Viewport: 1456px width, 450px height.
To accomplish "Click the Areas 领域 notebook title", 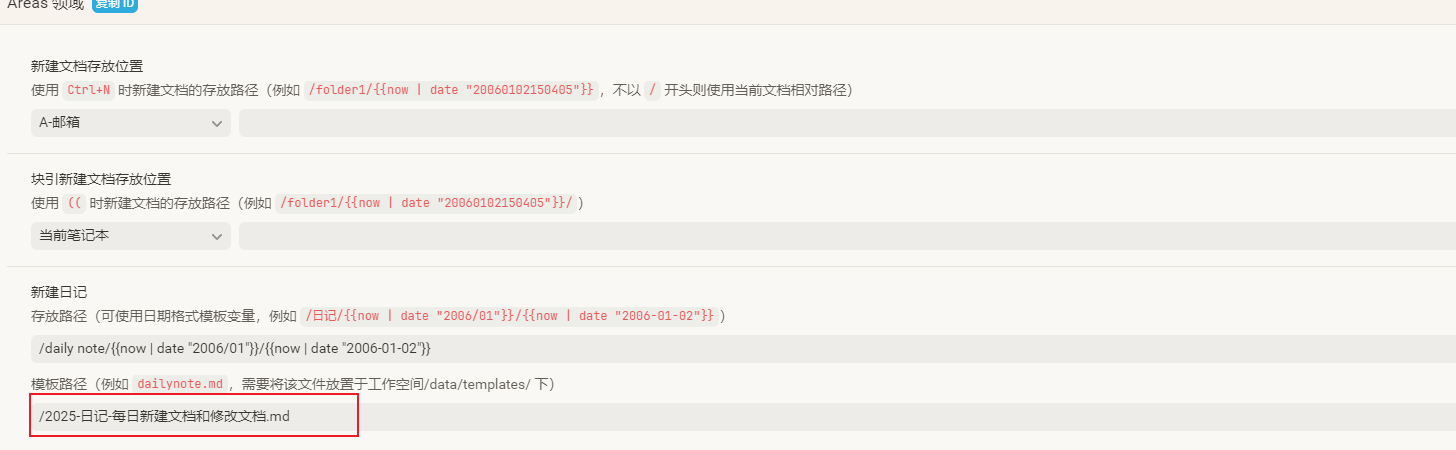I will tap(45, 5).
